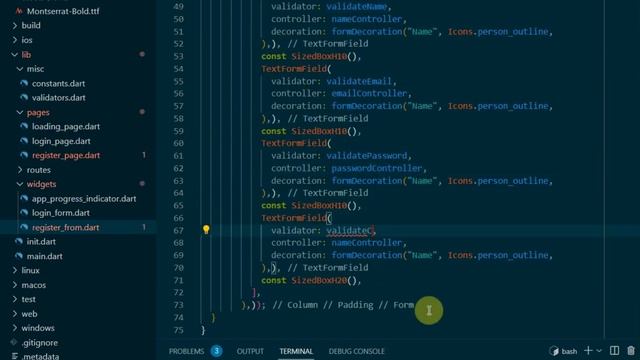Click emailController on line 56

369,93
